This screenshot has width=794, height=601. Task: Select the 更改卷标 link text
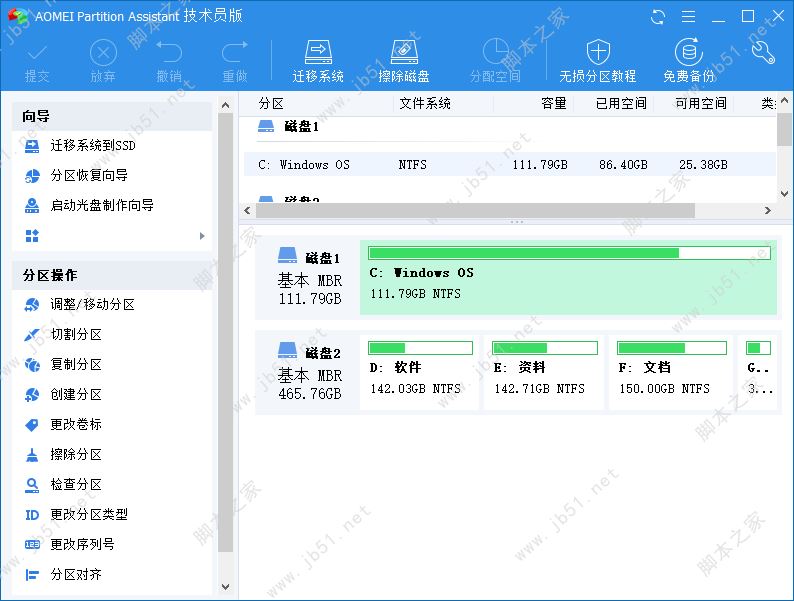(x=76, y=424)
